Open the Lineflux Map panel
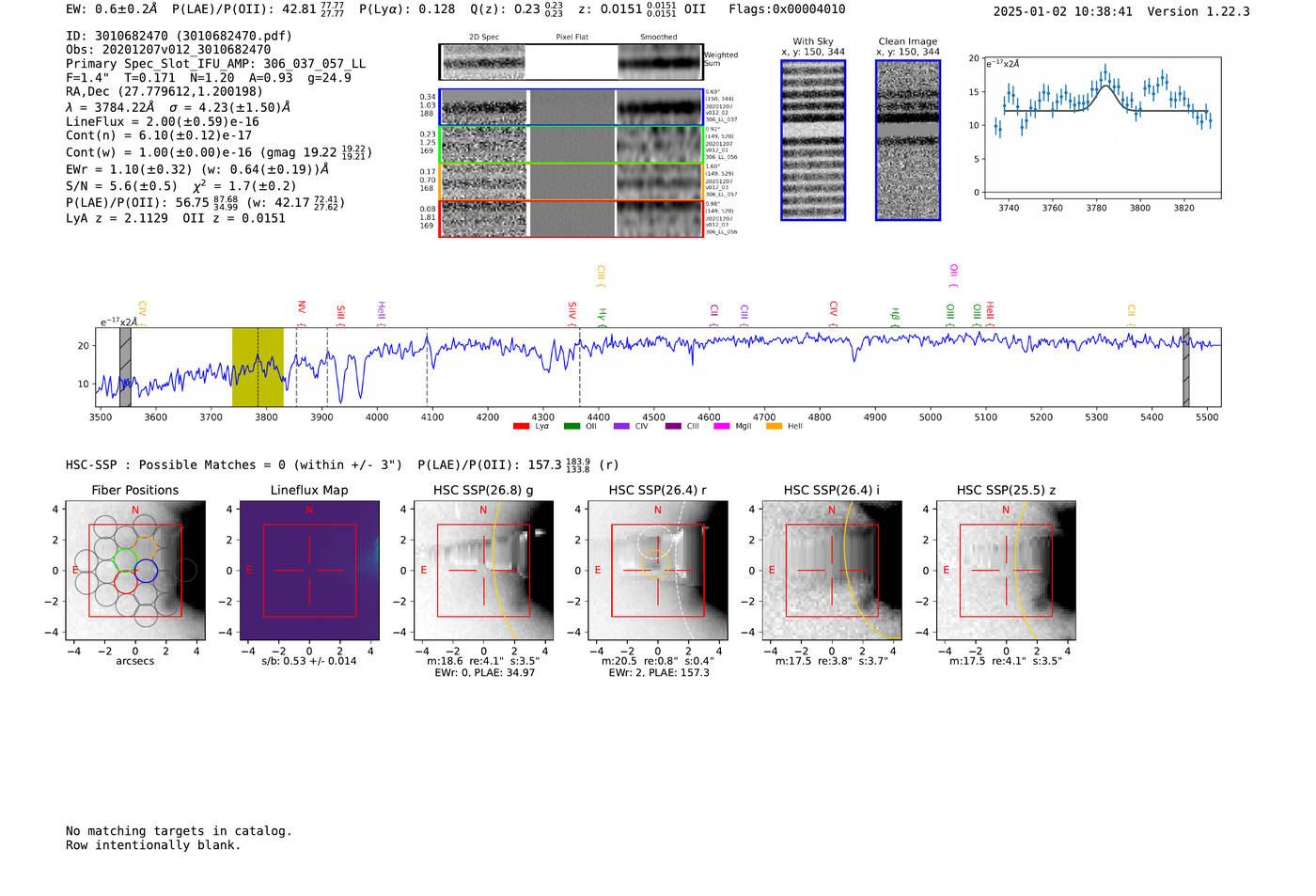Viewport: 1316px width, 896px height. [x=309, y=571]
